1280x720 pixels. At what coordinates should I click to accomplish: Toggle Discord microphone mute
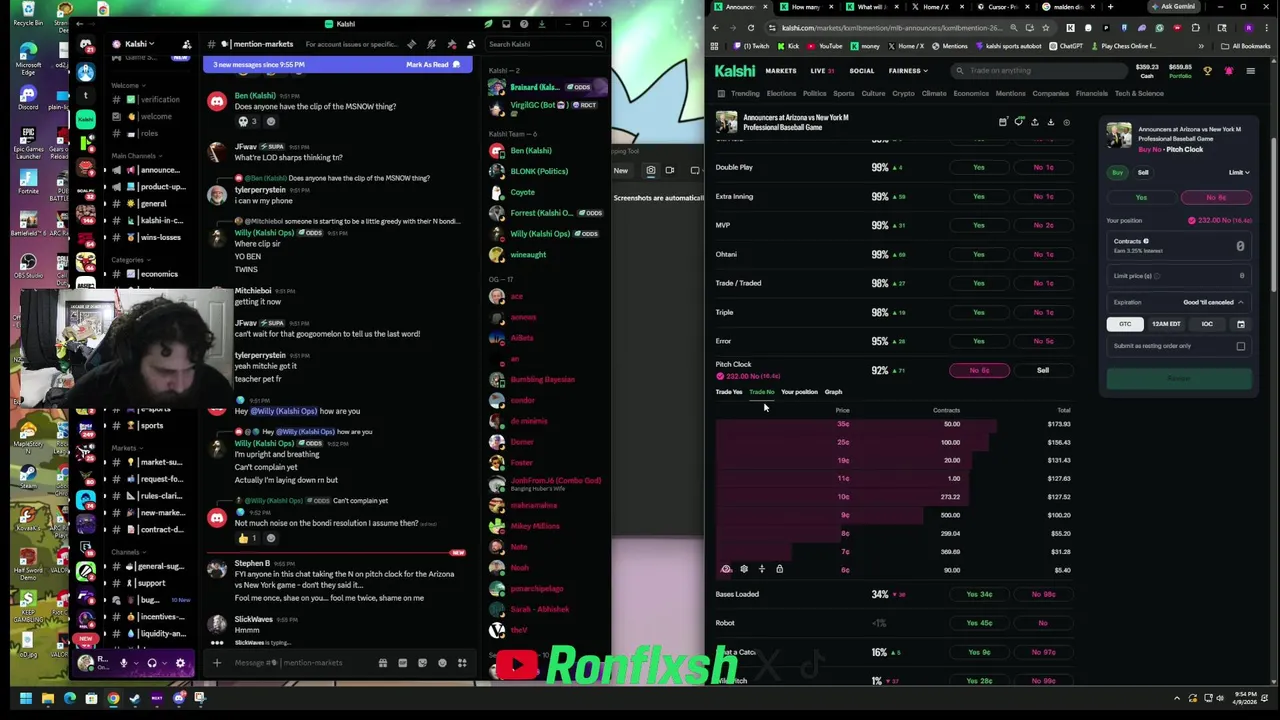[x=124, y=662]
